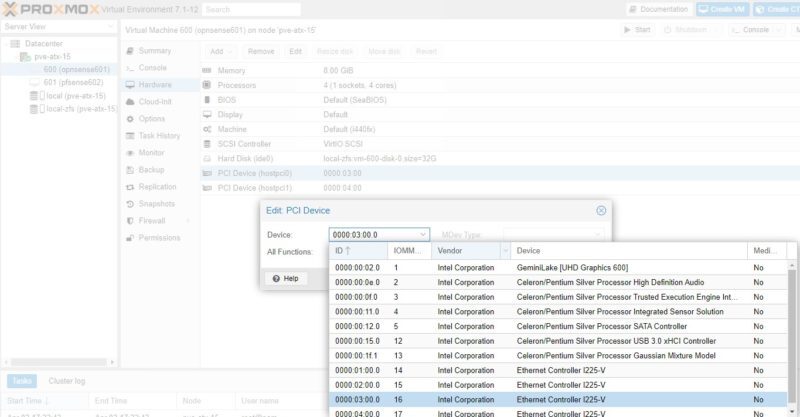Choose the SATA Controller device

(x=558, y=326)
